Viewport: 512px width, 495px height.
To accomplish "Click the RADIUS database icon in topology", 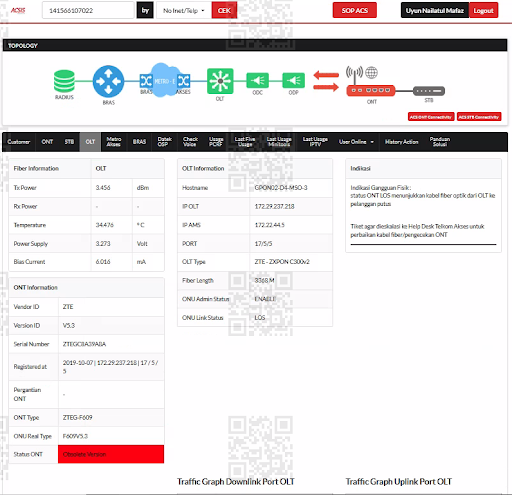I will [64, 81].
